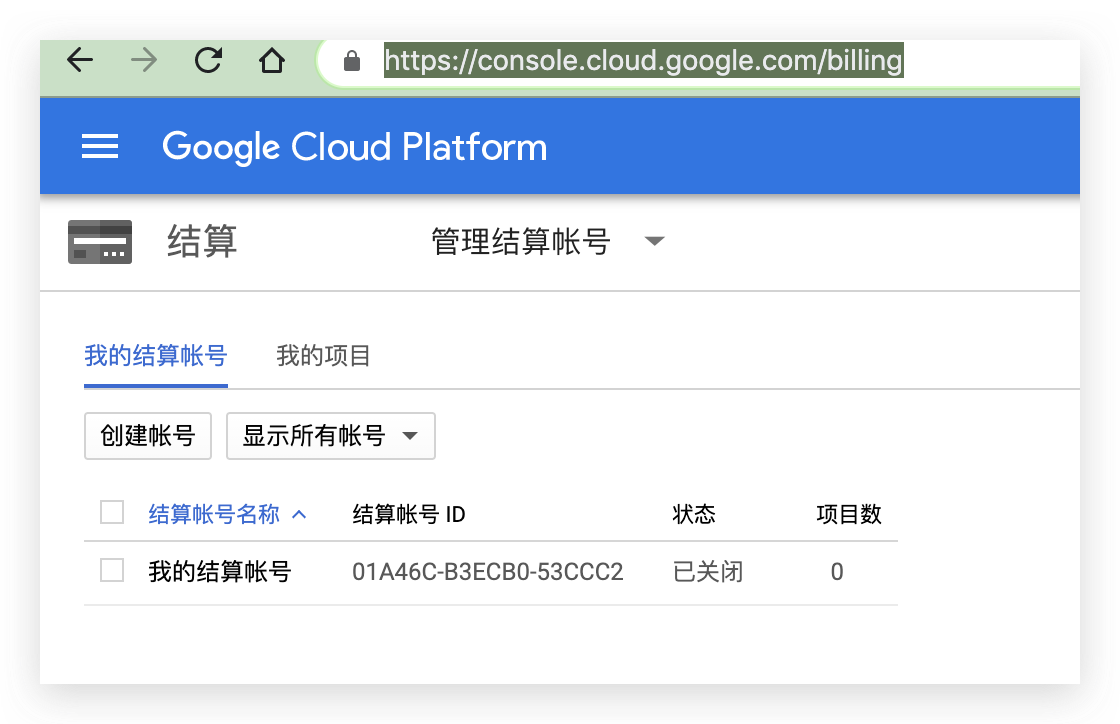Click the ascending sort arrow beside 结算帐号名称
The width and height of the screenshot is (1120, 724).
[299, 514]
